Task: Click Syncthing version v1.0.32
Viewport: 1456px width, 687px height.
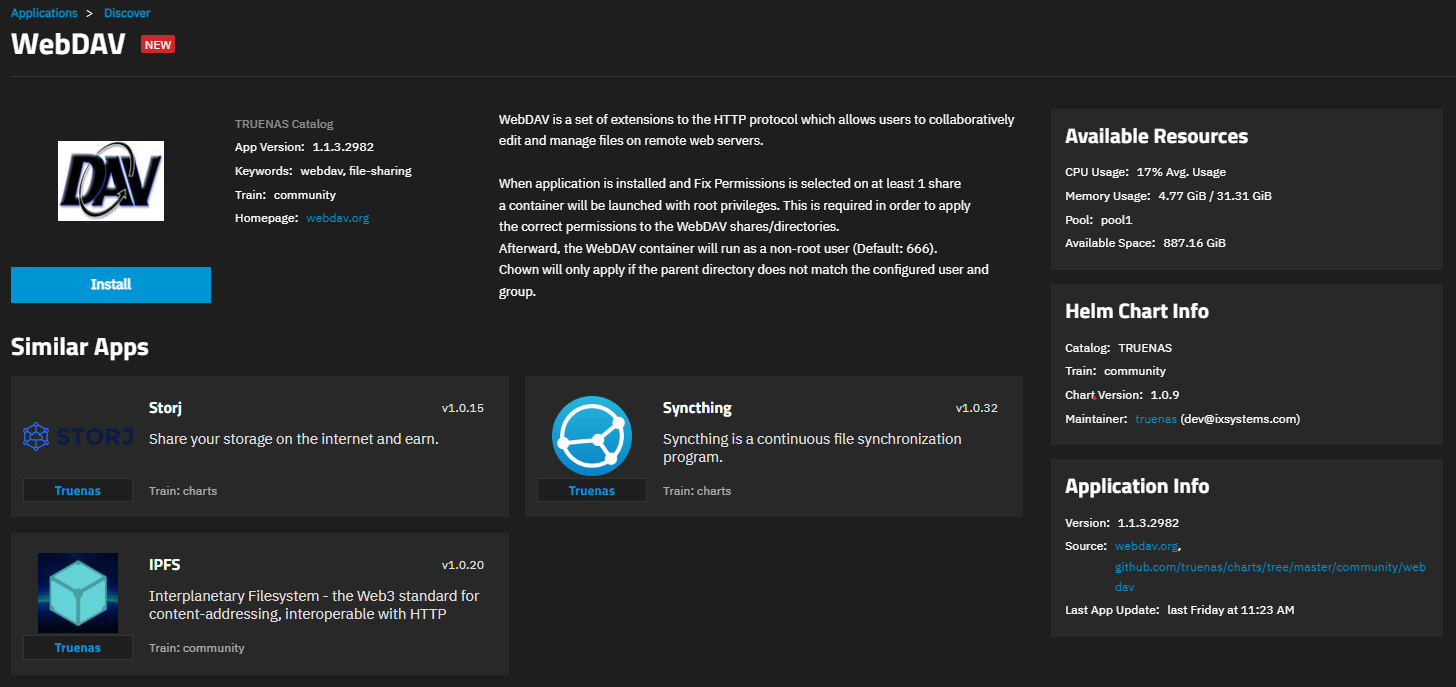Action: (977, 408)
